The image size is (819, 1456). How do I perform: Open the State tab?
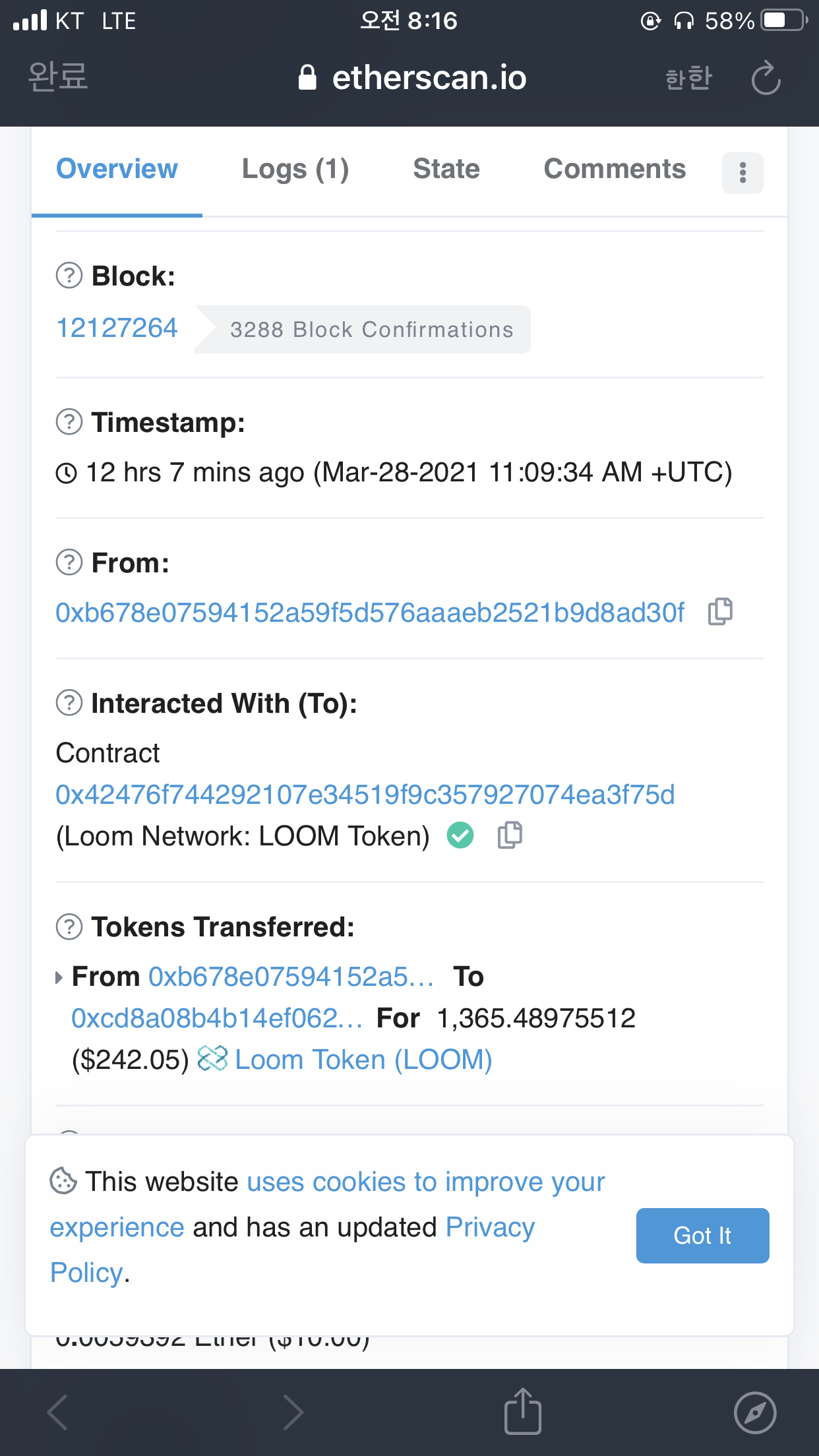pyautogui.click(x=446, y=169)
